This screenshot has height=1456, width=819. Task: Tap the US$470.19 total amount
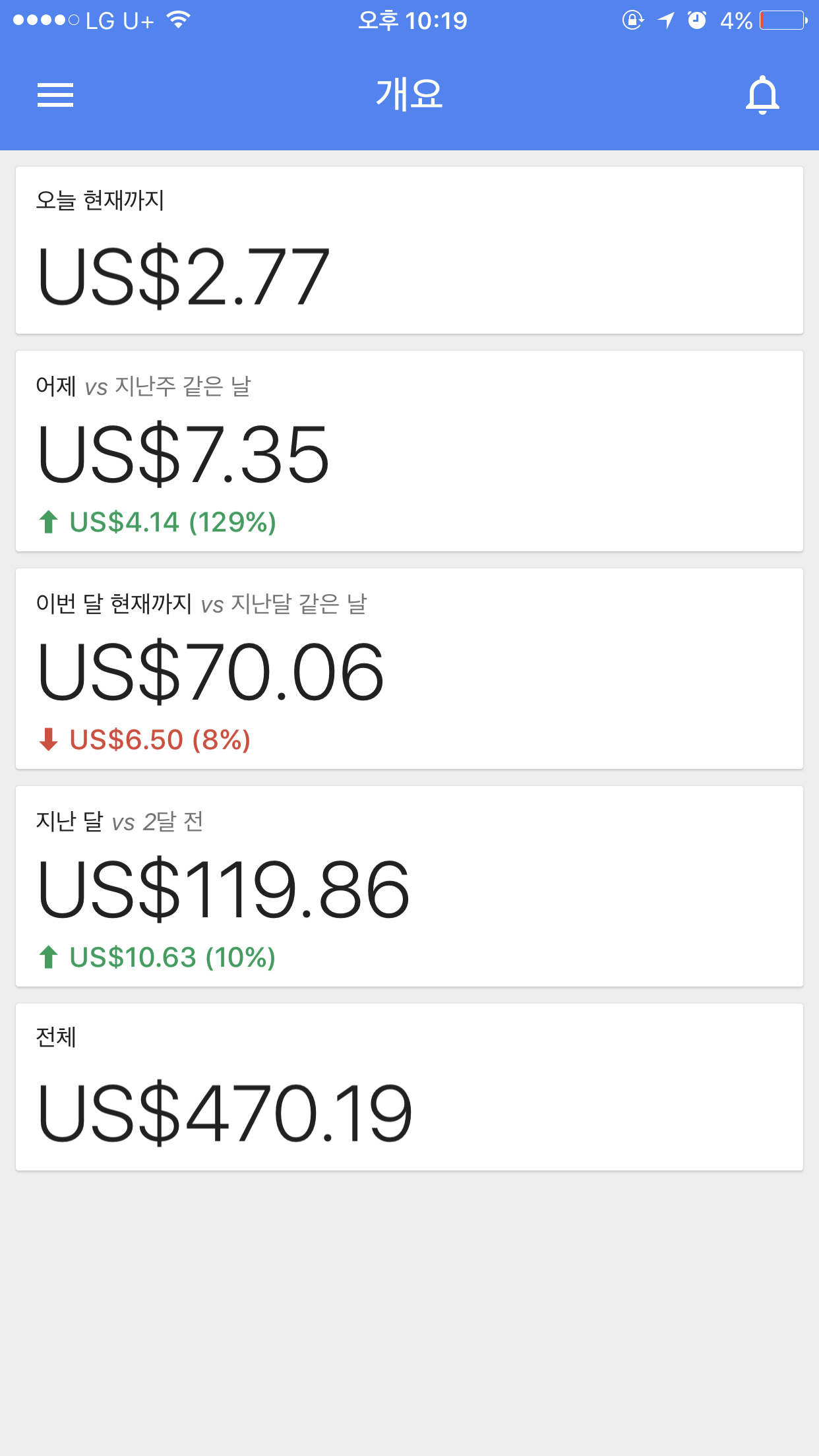click(x=225, y=1113)
